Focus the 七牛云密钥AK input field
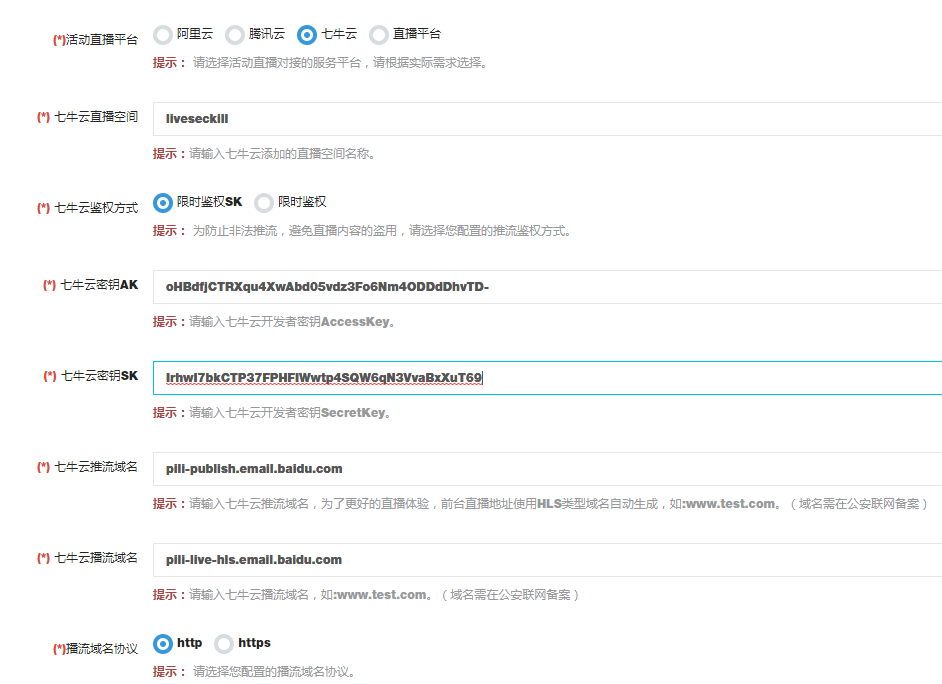The width and height of the screenshot is (942, 684). [547, 287]
